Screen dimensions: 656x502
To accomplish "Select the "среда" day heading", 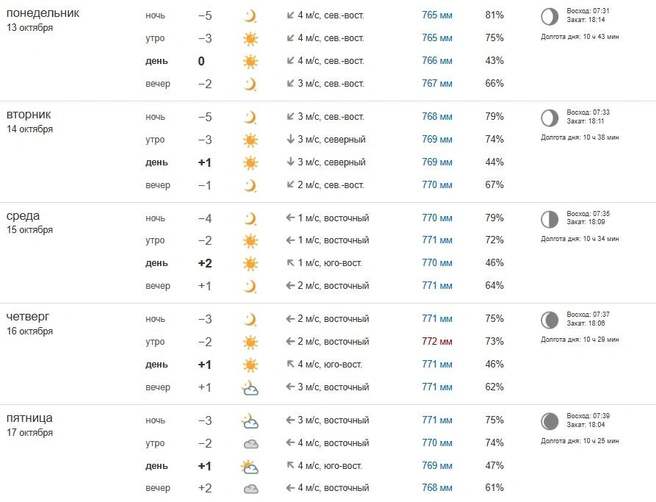I will click(x=23, y=215).
